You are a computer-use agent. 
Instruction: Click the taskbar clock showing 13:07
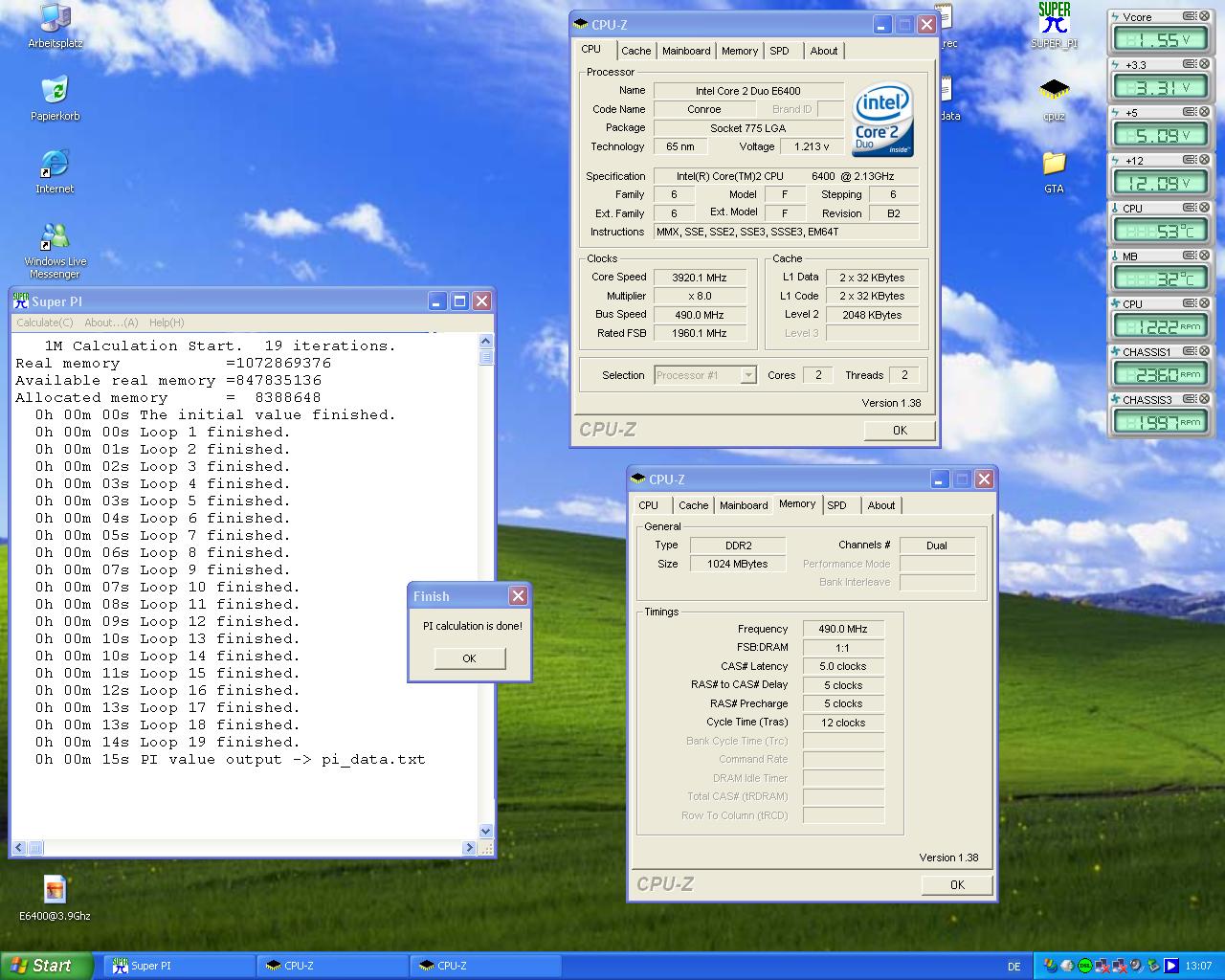tap(1198, 967)
